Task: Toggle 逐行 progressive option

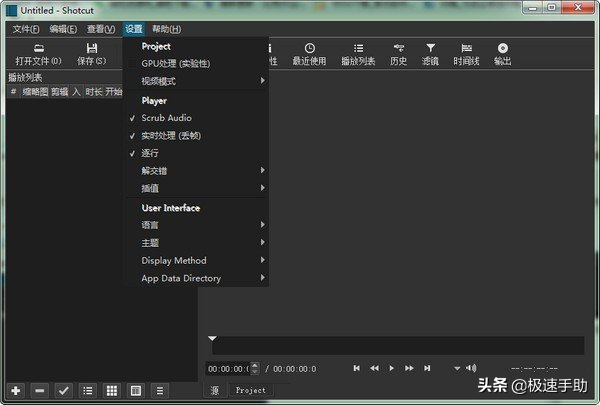Action: coord(197,153)
